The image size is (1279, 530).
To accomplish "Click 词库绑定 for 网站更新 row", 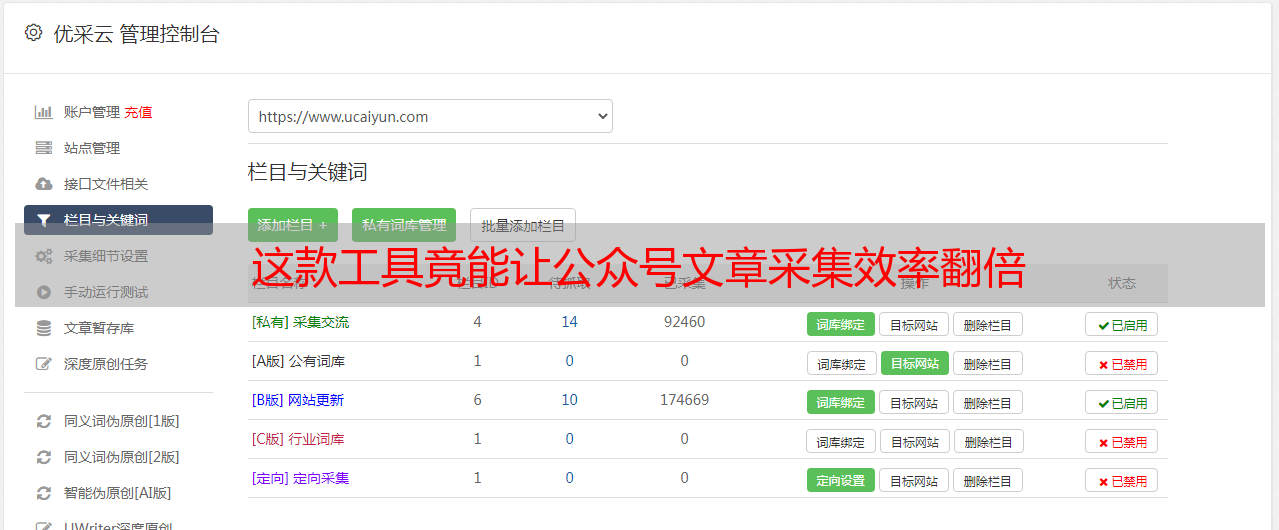I will 841,402.
